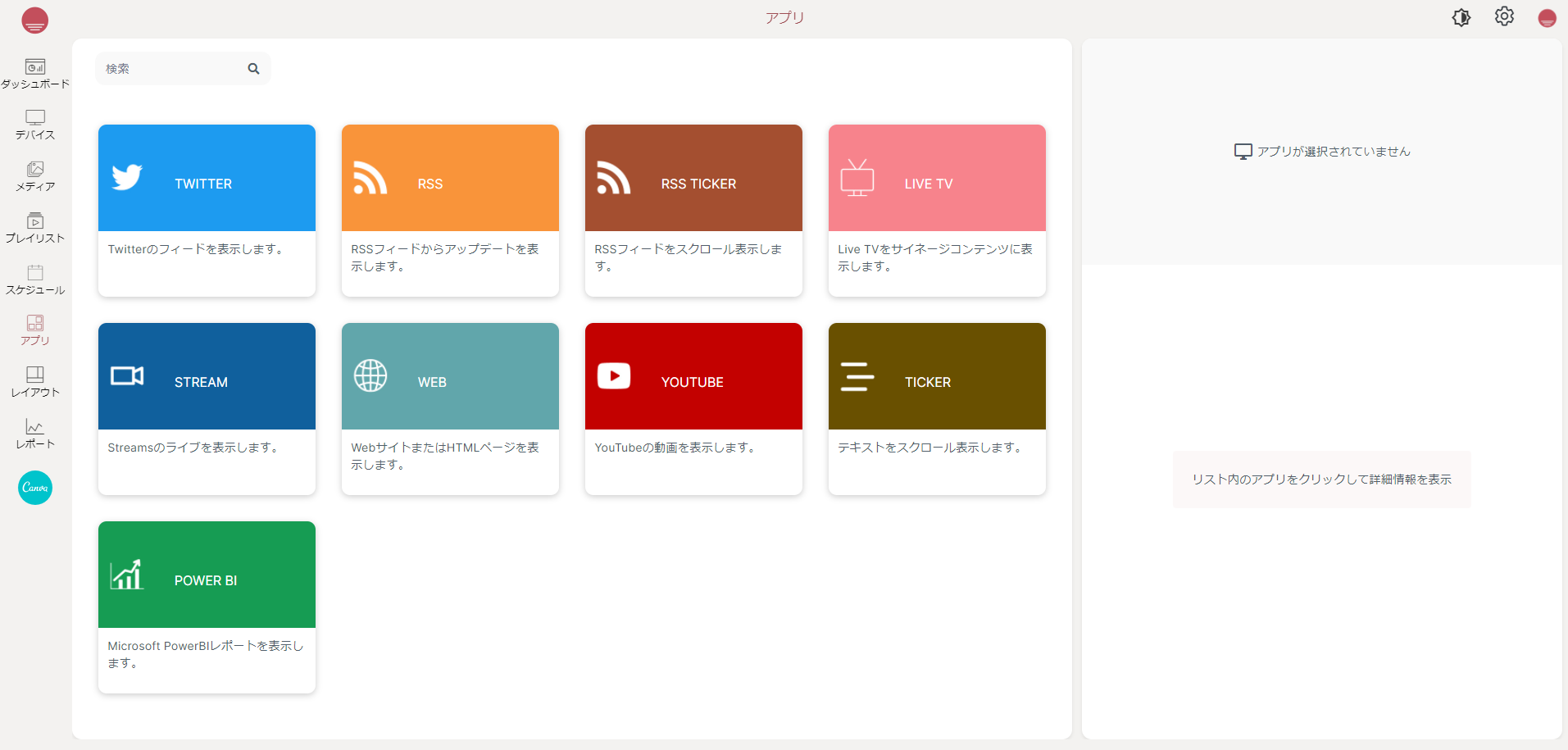Click the Twitter bird icon
Viewport: 1568px width, 750px height.
tap(127, 177)
